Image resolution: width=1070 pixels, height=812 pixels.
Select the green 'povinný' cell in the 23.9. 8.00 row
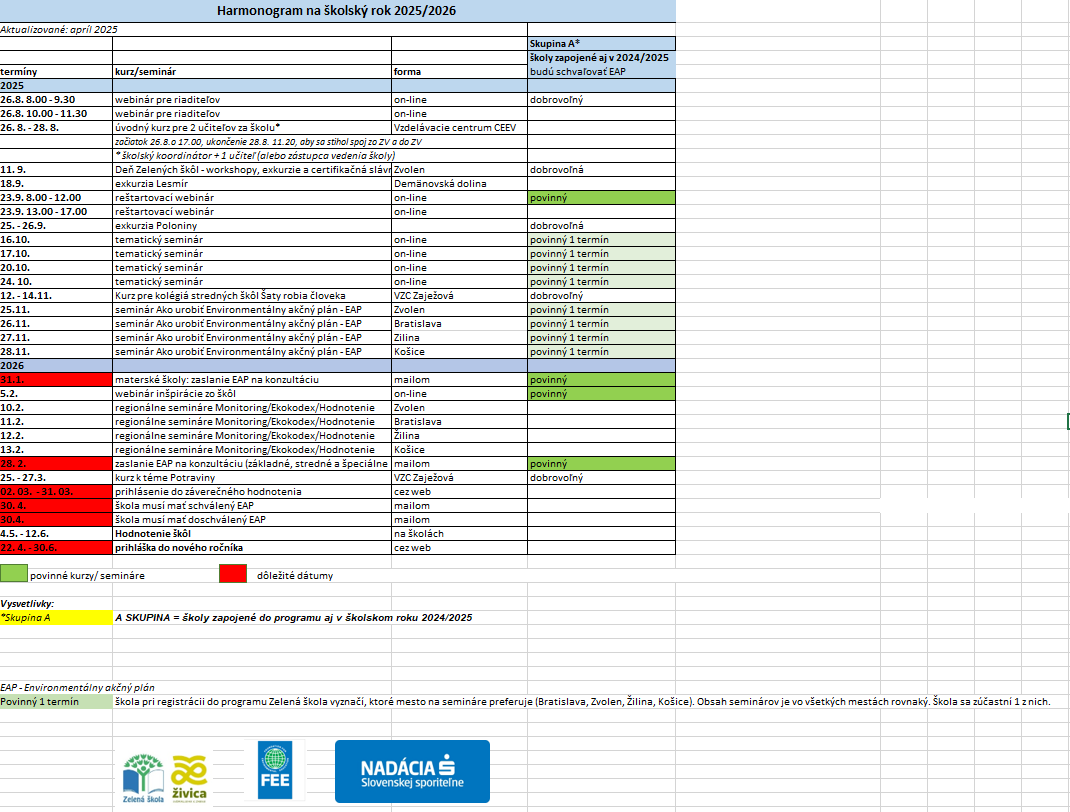click(602, 197)
